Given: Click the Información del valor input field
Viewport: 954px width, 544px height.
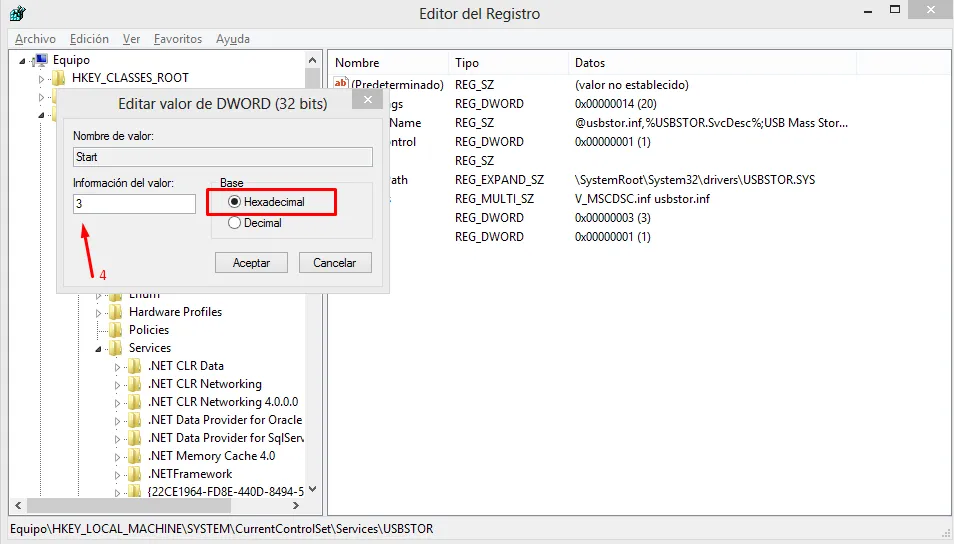Looking at the screenshot, I should click(134, 204).
